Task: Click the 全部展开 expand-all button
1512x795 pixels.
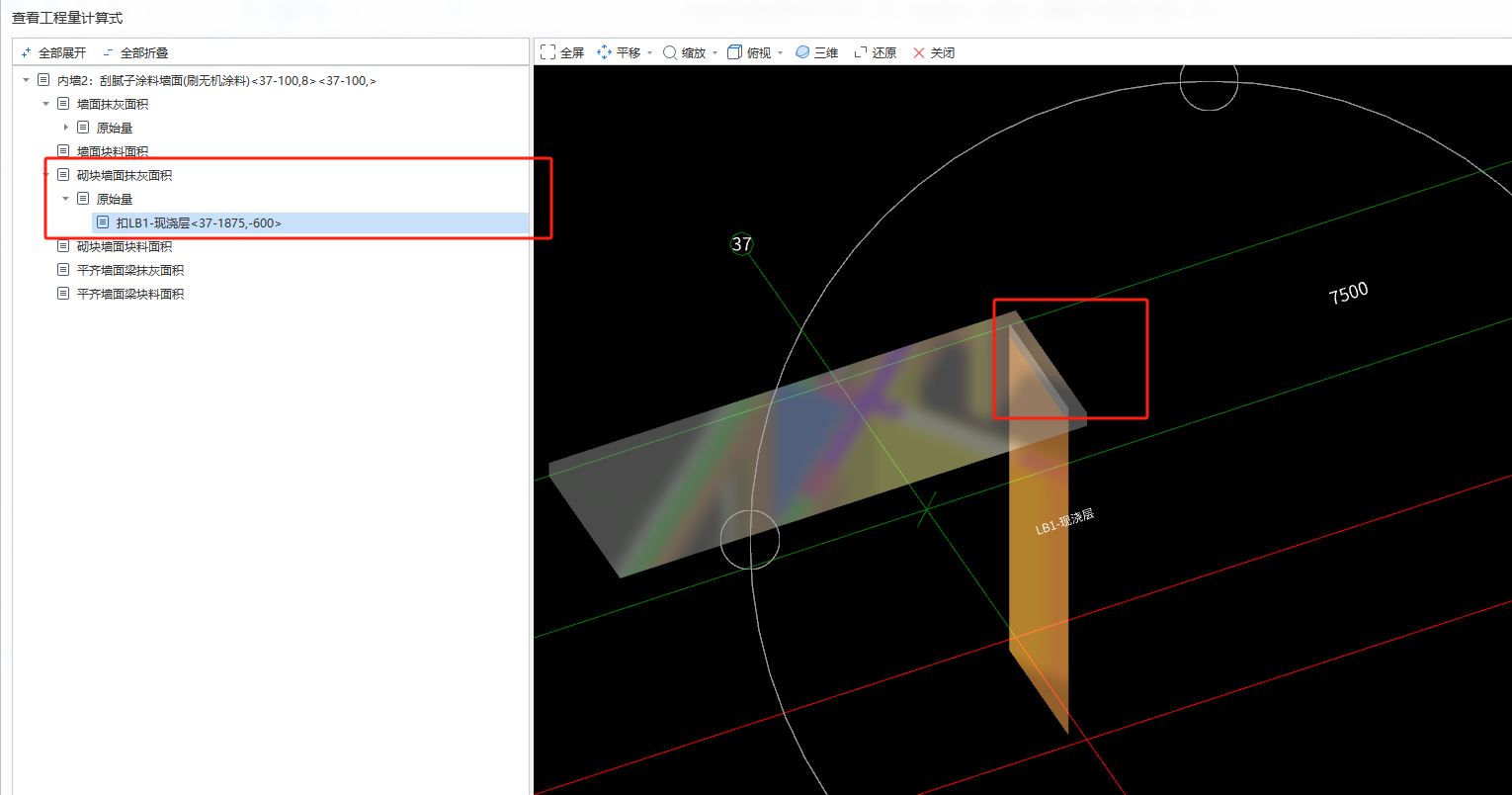Action: (53, 52)
